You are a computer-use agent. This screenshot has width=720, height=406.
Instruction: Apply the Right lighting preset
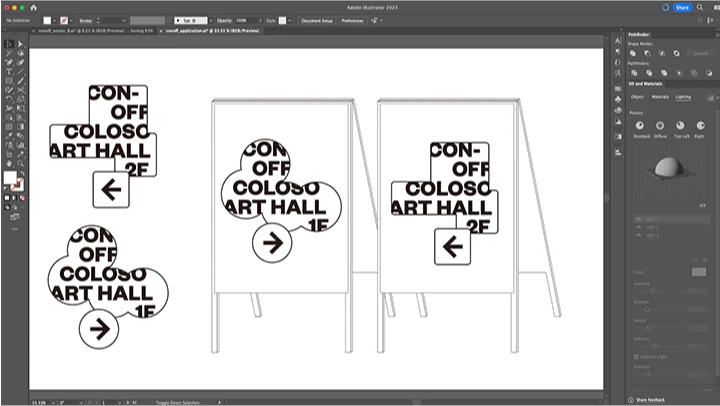(x=700, y=125)
